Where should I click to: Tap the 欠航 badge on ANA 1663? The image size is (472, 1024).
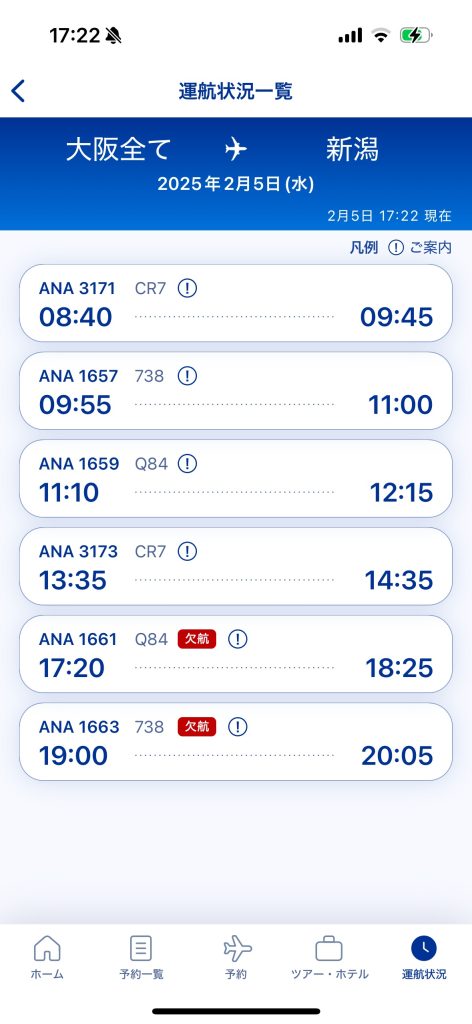pyautogui.click(x=197, y=726)
